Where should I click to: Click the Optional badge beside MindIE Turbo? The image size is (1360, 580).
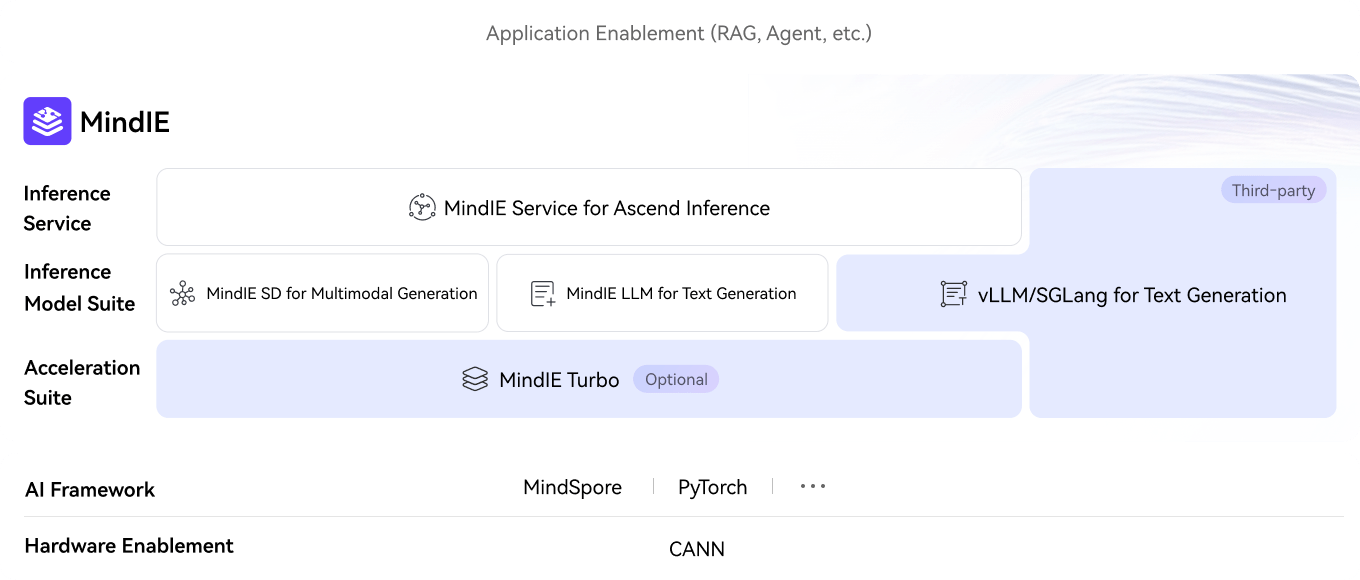pyautogui.click(x=676, y=379)
